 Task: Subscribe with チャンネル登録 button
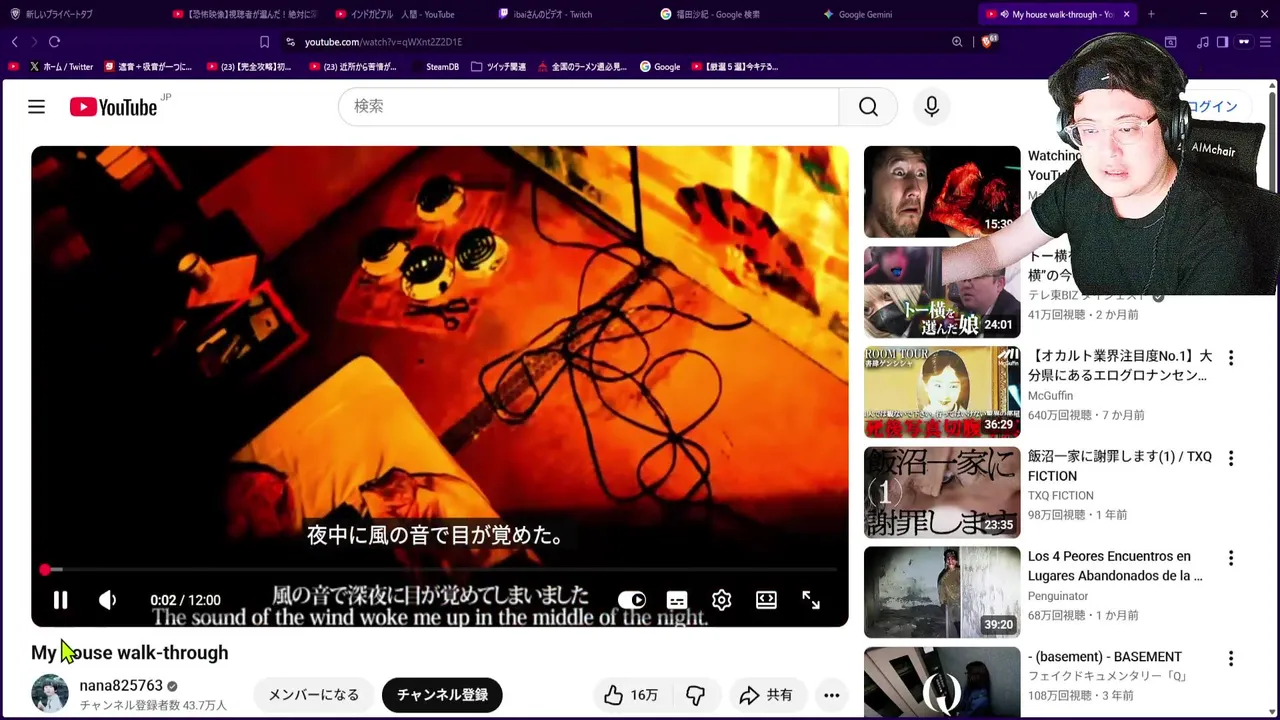point(442,695)
